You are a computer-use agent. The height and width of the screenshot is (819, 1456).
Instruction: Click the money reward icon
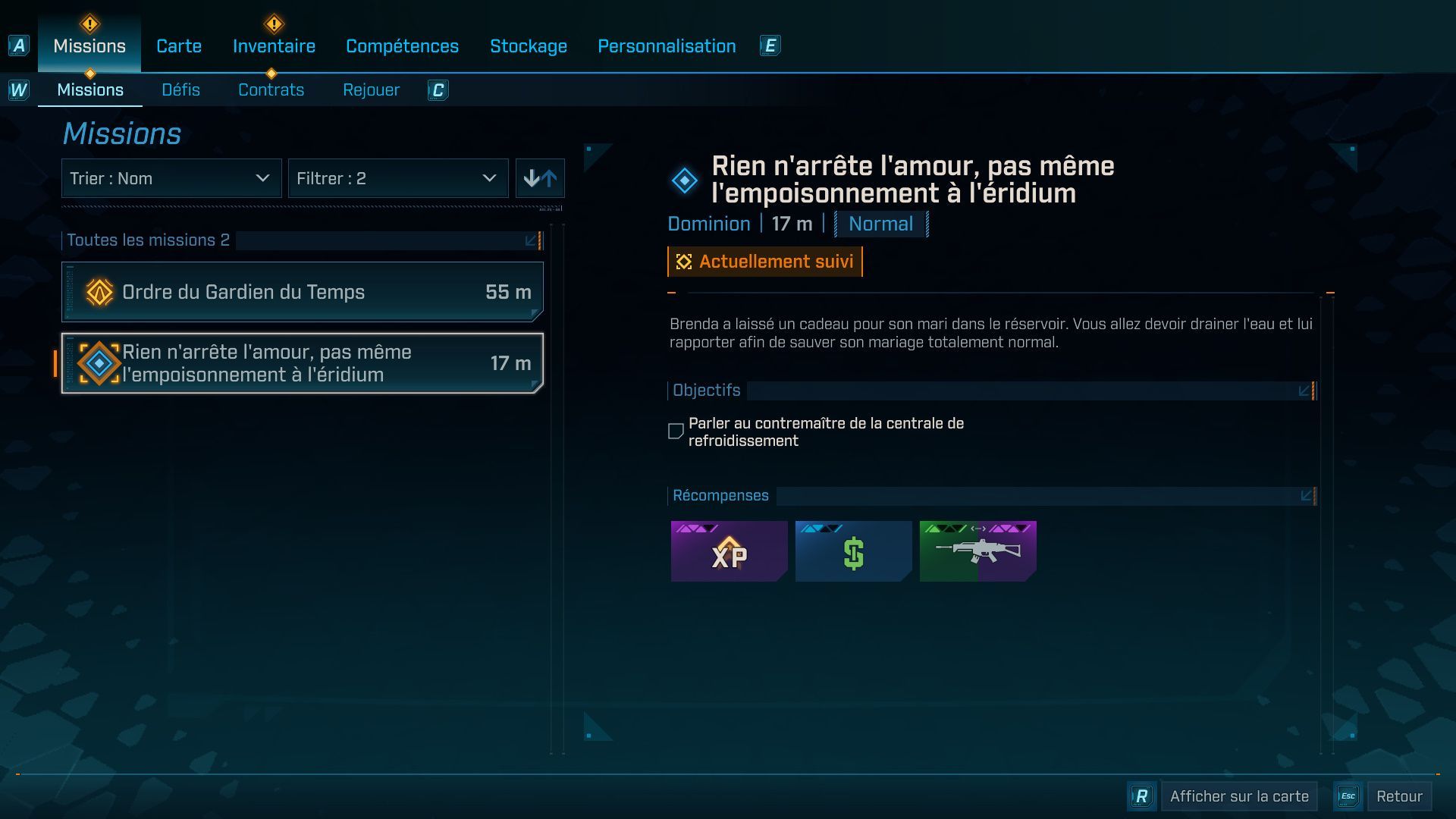853,551
